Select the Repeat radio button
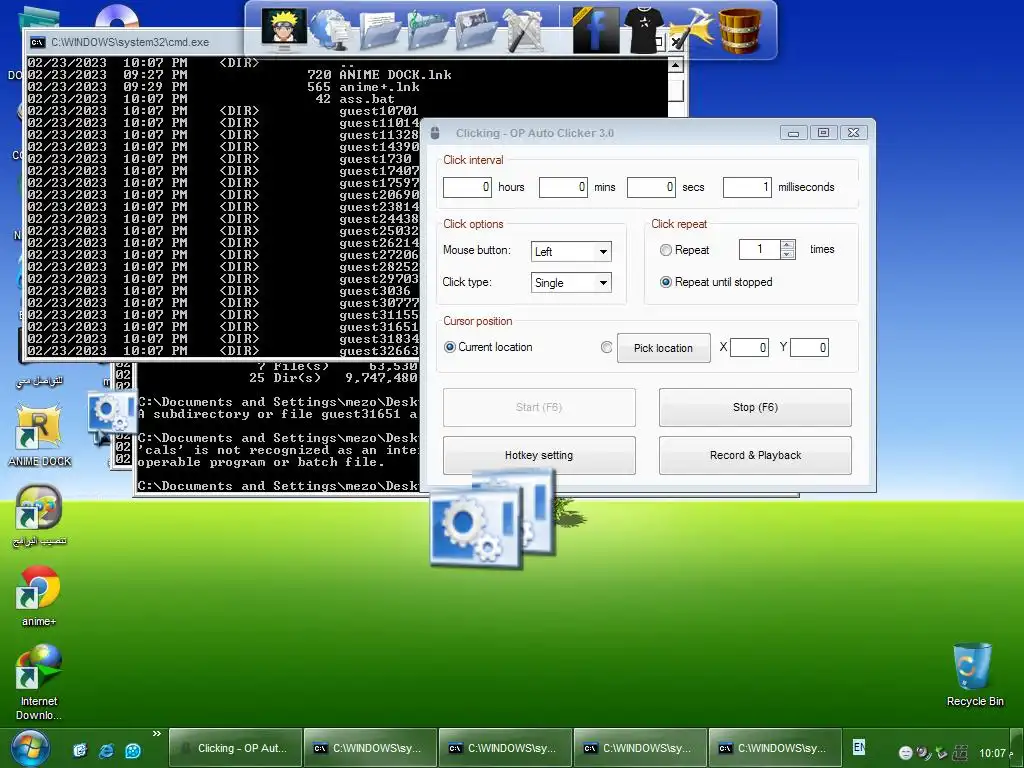The image size is (1024, 768). [x=665, y=250]
